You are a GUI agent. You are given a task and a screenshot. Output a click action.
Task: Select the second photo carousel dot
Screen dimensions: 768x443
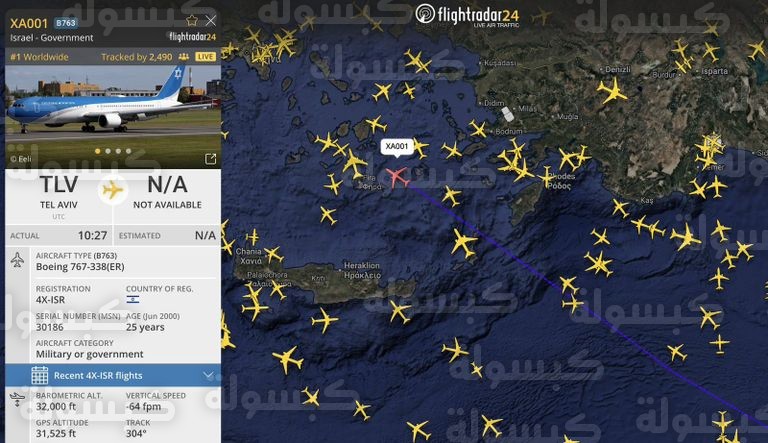[x=108, y=151]
